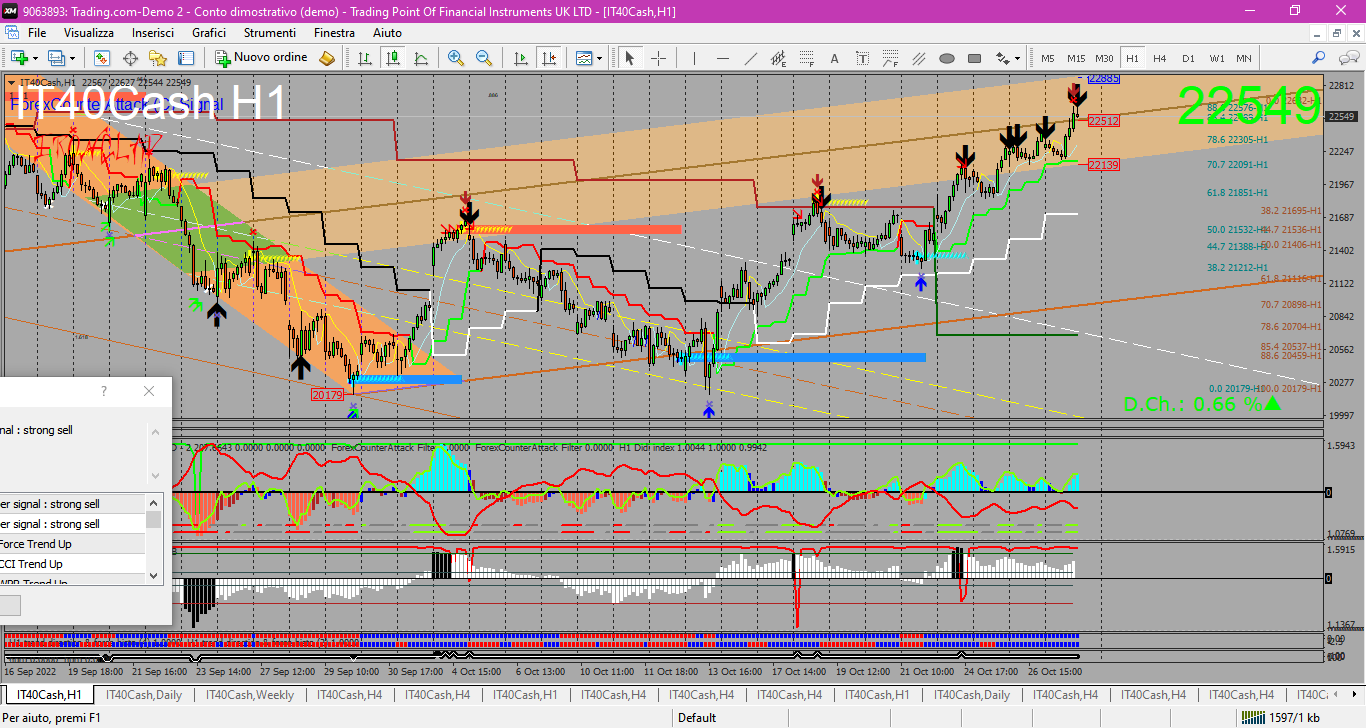Screen dimensions: 1366x728
Task: Open the indicators list icon
Action: point(583,58)
